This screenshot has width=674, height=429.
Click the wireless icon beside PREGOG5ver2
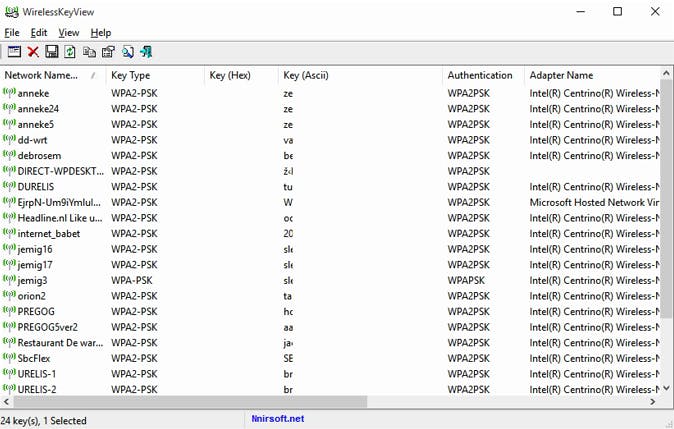pos(9,327)
